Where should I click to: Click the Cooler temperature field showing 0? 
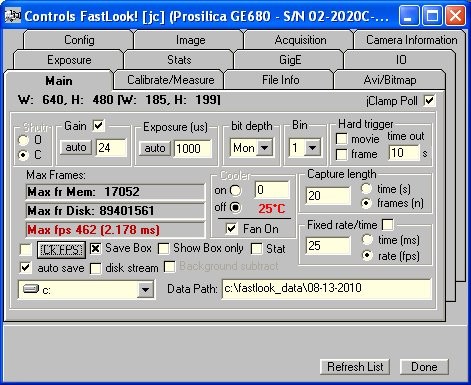(272, 190)
